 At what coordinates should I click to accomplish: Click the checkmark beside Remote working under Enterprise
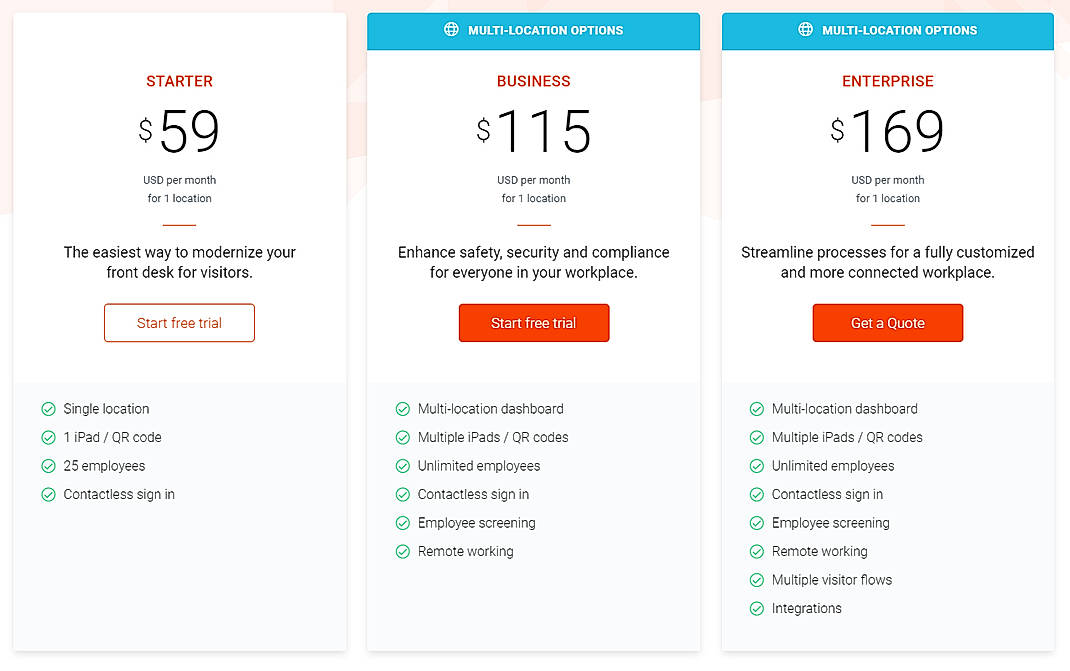tap(757, 551)
